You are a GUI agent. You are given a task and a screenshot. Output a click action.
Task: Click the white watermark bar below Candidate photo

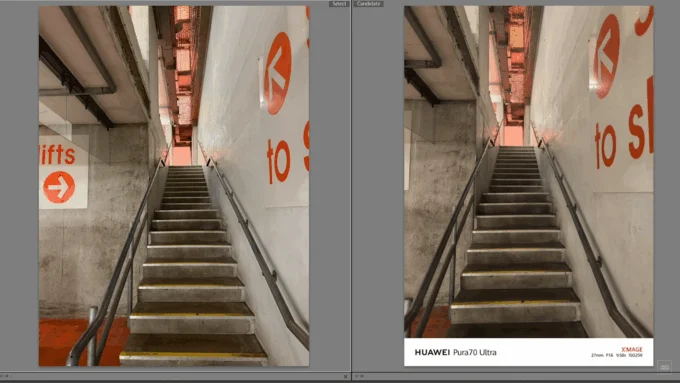point(529,352)
